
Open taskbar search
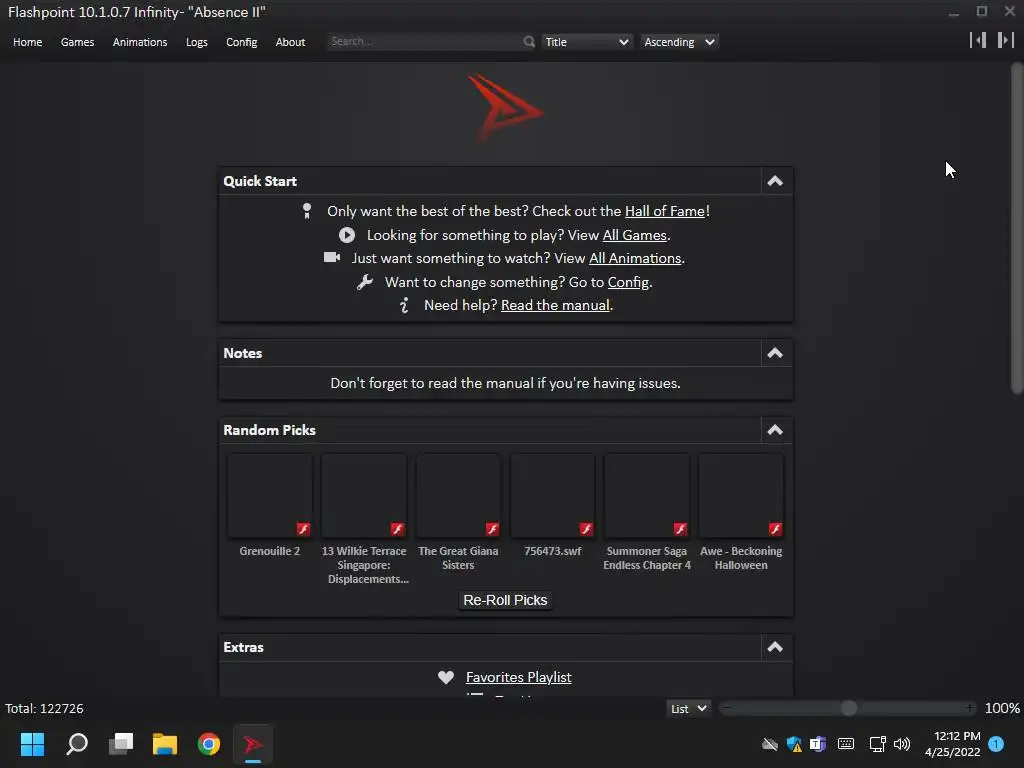coord(77,744)
